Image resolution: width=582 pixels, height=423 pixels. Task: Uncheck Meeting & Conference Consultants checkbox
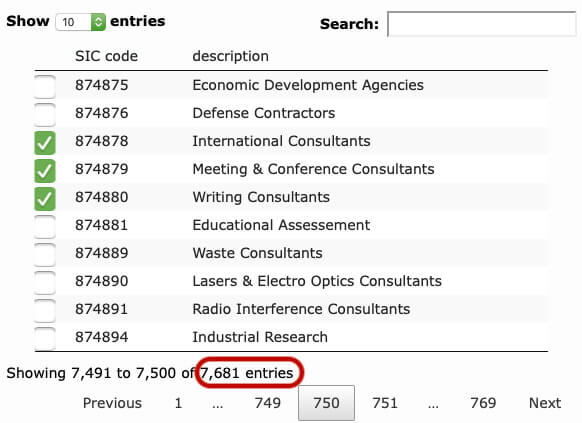point(45,171)
